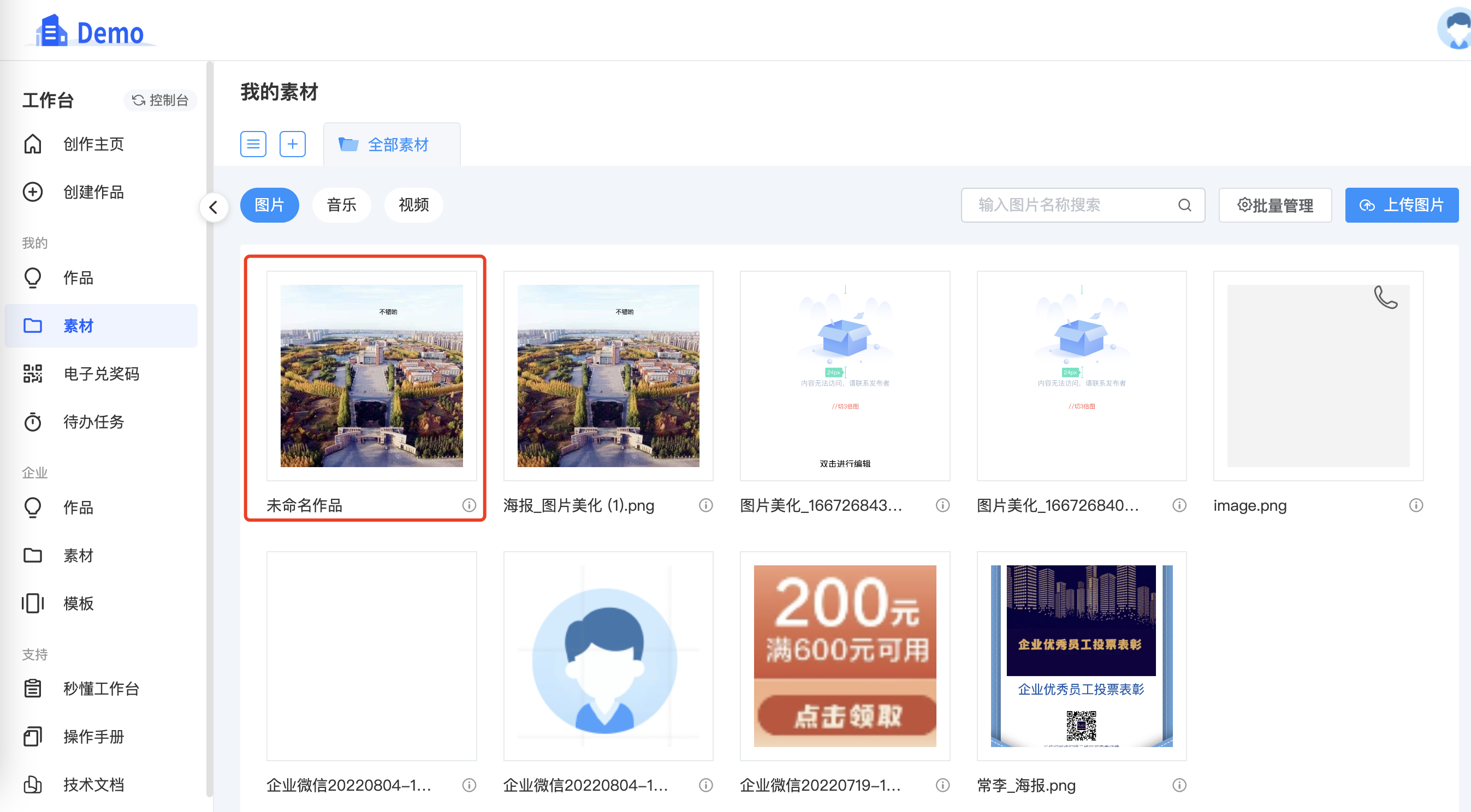1471x812 pixels.
Task: Open 秒懂工作台 support page
Action: coord(101,689)
